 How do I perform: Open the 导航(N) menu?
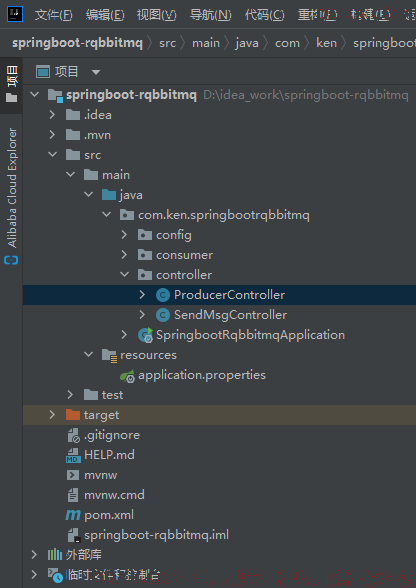[210, 15]
